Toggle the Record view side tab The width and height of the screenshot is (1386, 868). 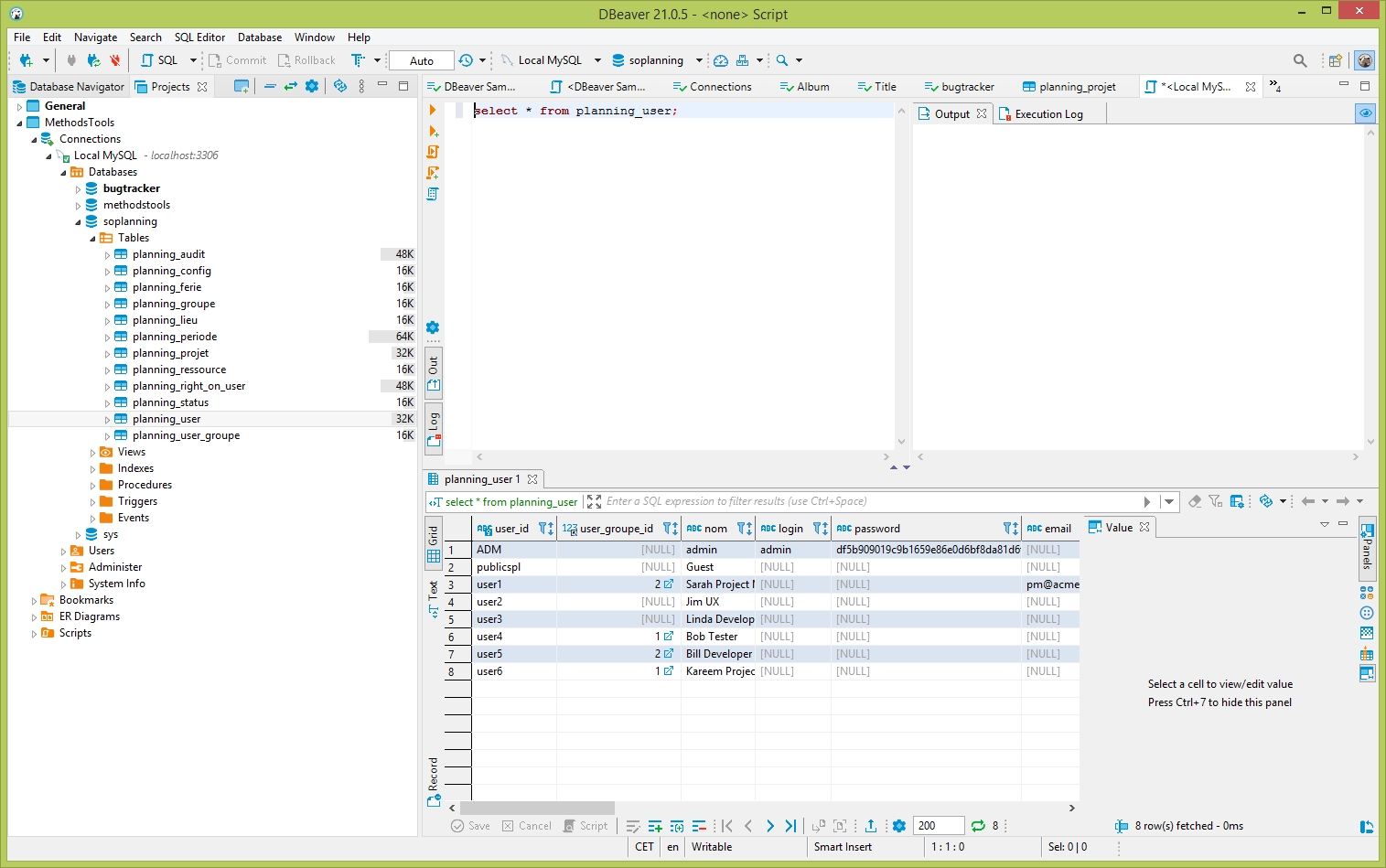(x=434, y=782)
